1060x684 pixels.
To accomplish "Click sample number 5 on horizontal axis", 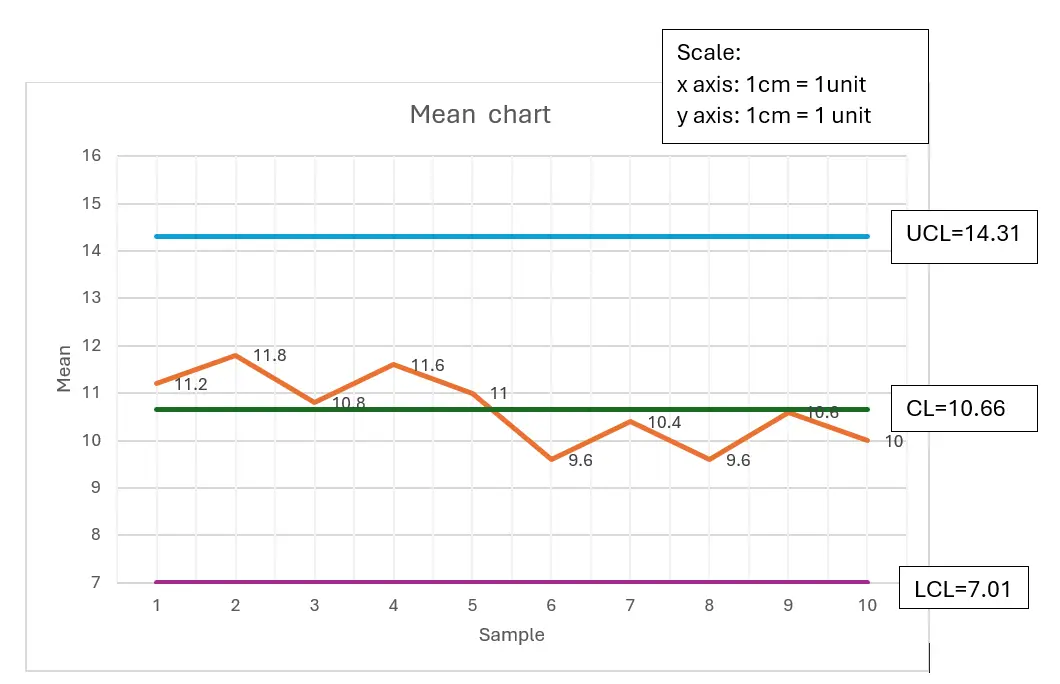I will 472,605.
